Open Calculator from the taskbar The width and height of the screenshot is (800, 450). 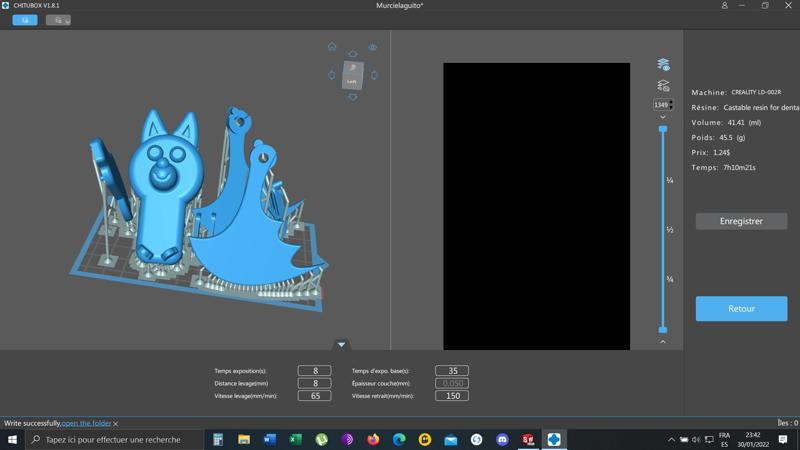(218, 439)
